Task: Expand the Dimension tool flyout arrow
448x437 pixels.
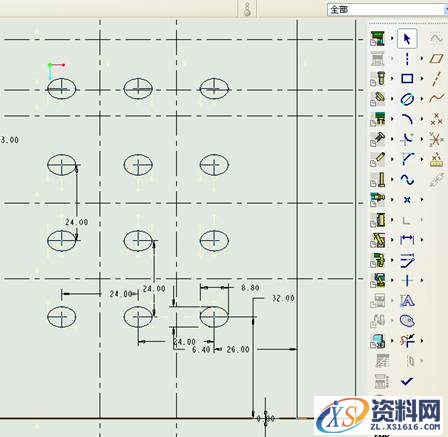Action: (422, 240)
